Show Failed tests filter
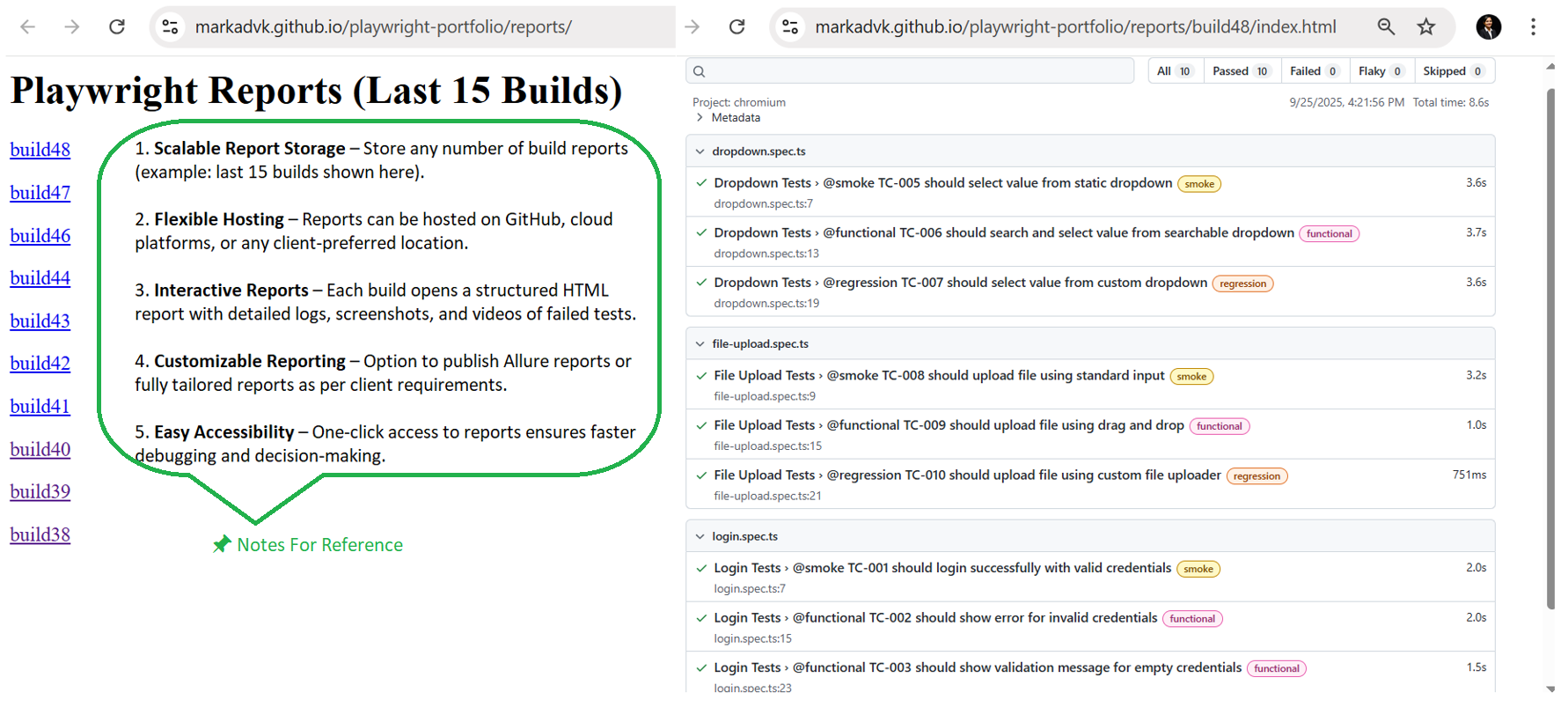Screen dimensions: 1568x722 coord(1313,71)
